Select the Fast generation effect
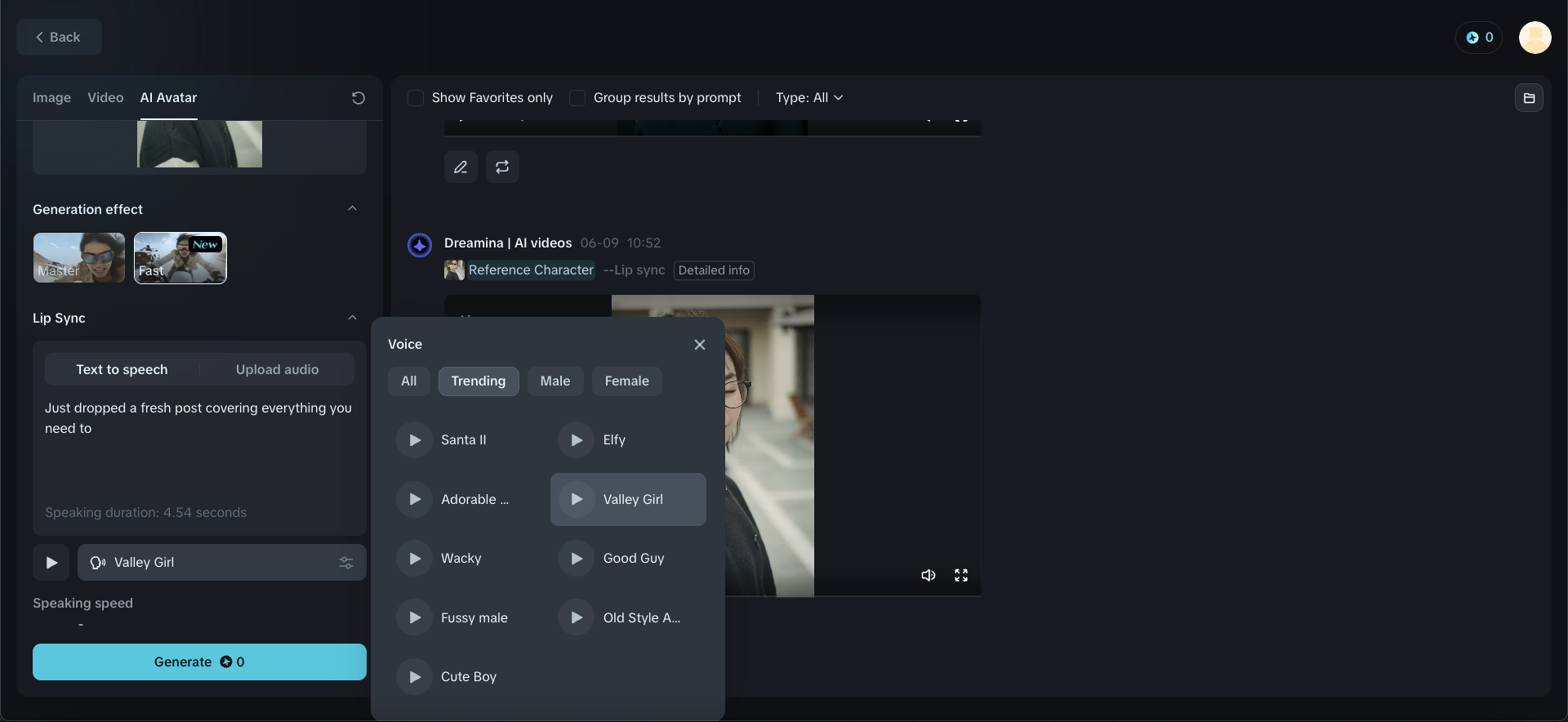The width and height of the screenshot is (1568, 722). (x=180, y=258)
